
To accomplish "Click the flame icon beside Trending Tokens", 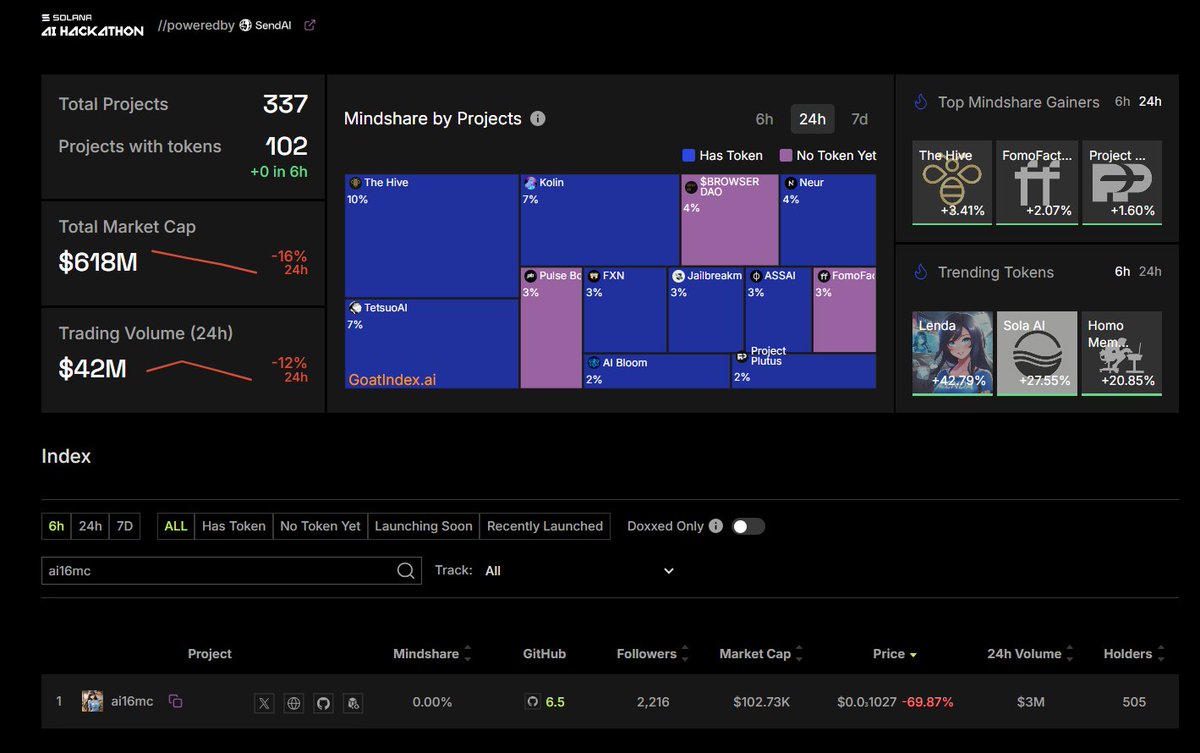I will point(921,271).
